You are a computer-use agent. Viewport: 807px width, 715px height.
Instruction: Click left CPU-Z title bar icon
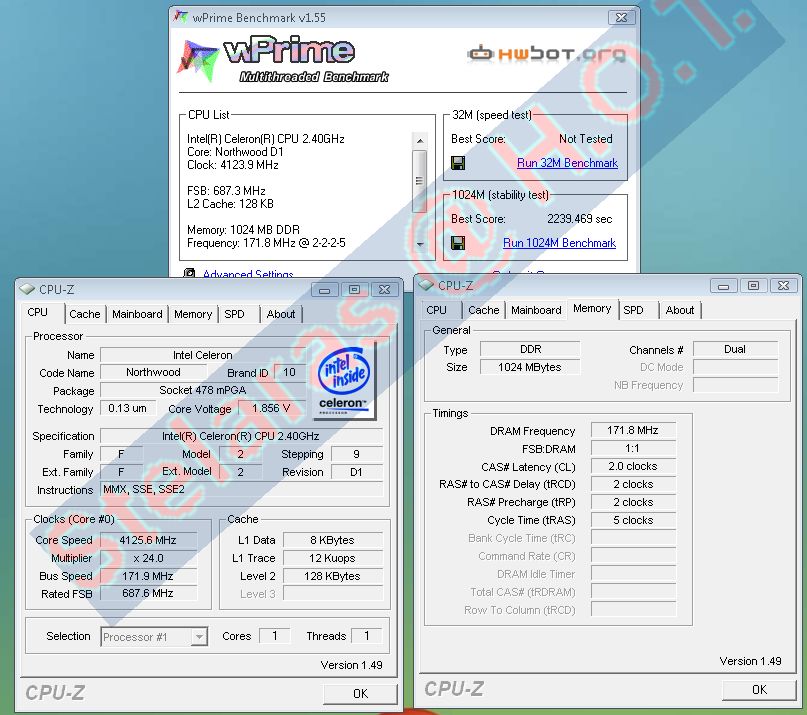point(27,289)
